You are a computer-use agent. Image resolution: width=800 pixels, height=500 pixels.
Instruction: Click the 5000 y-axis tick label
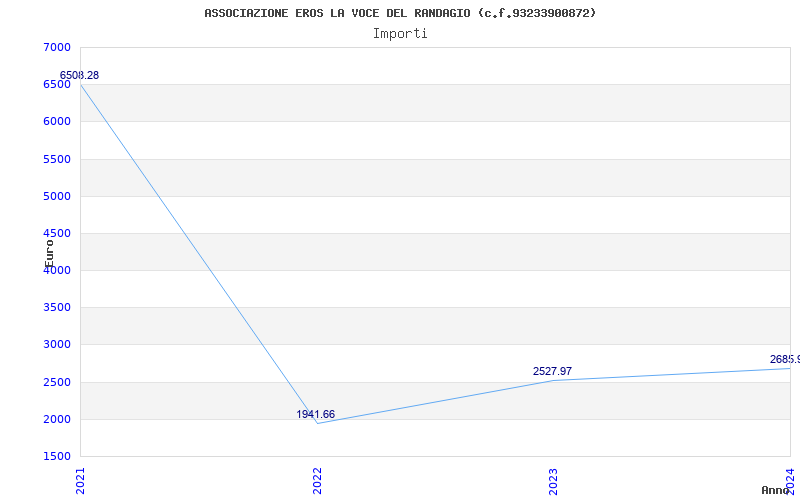(57, 196)
